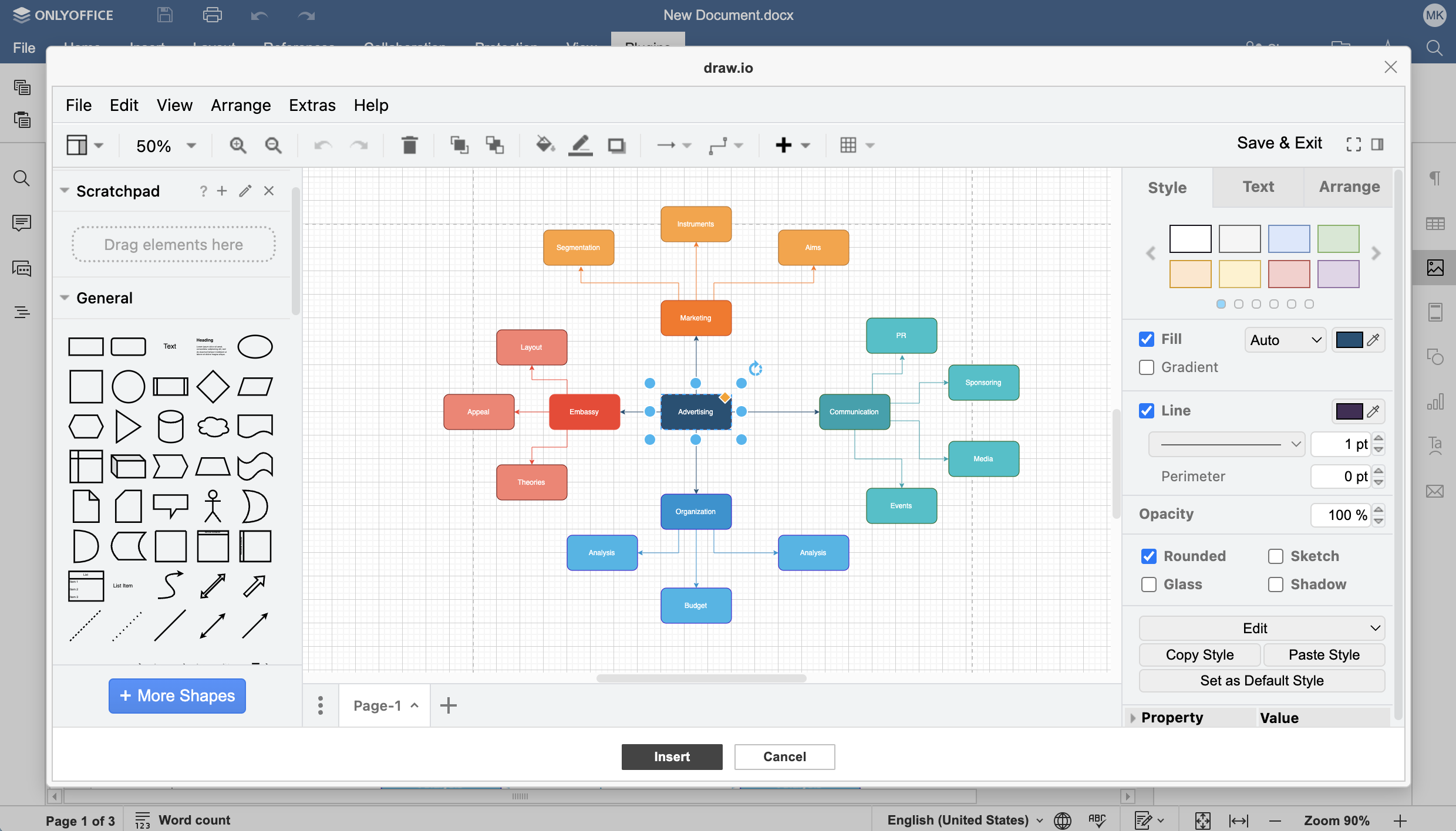Switch to the Text tab
The height and width of the screenshot is (831, 1456).
click(x=1258, y=187)
